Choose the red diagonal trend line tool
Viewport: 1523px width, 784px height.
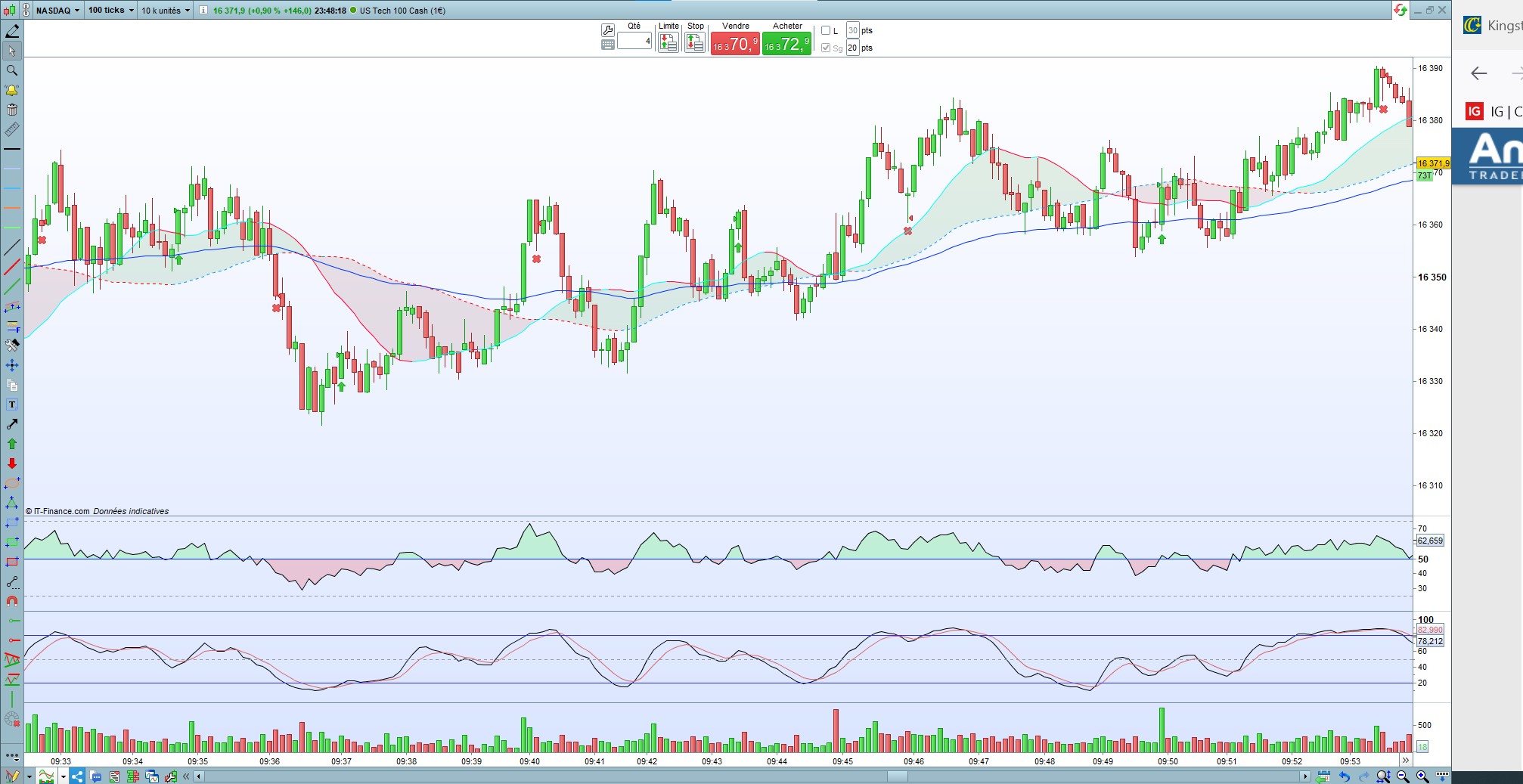(x=12, y=267)
